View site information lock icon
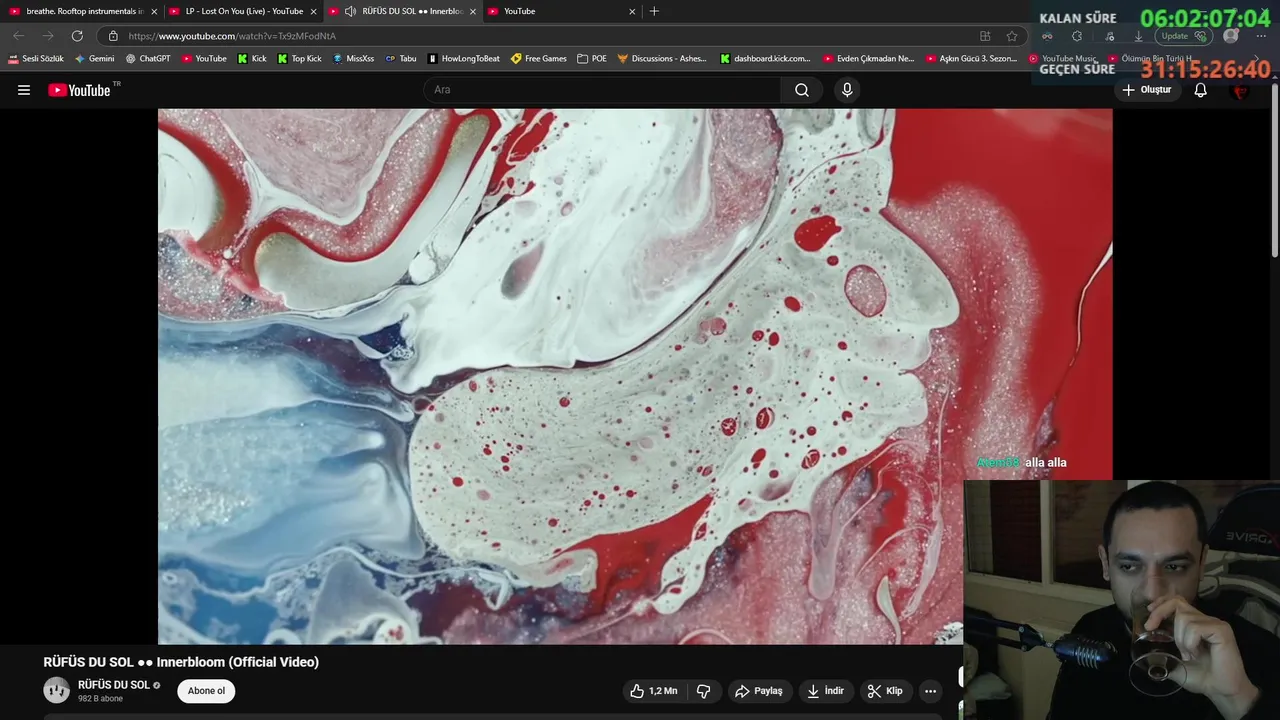The image size is (1280, 720). 113,36
